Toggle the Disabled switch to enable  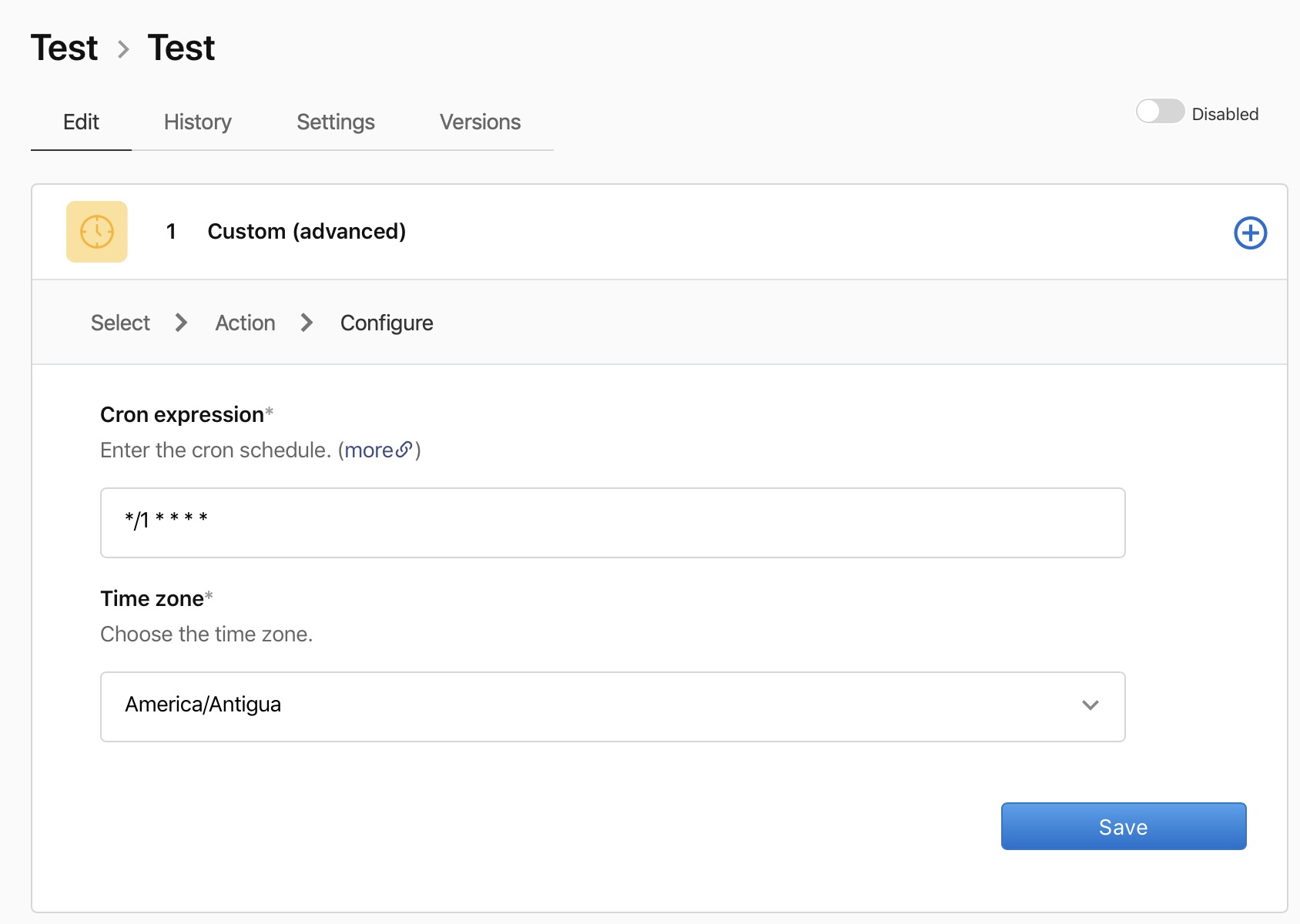[x=1159, y=112]
